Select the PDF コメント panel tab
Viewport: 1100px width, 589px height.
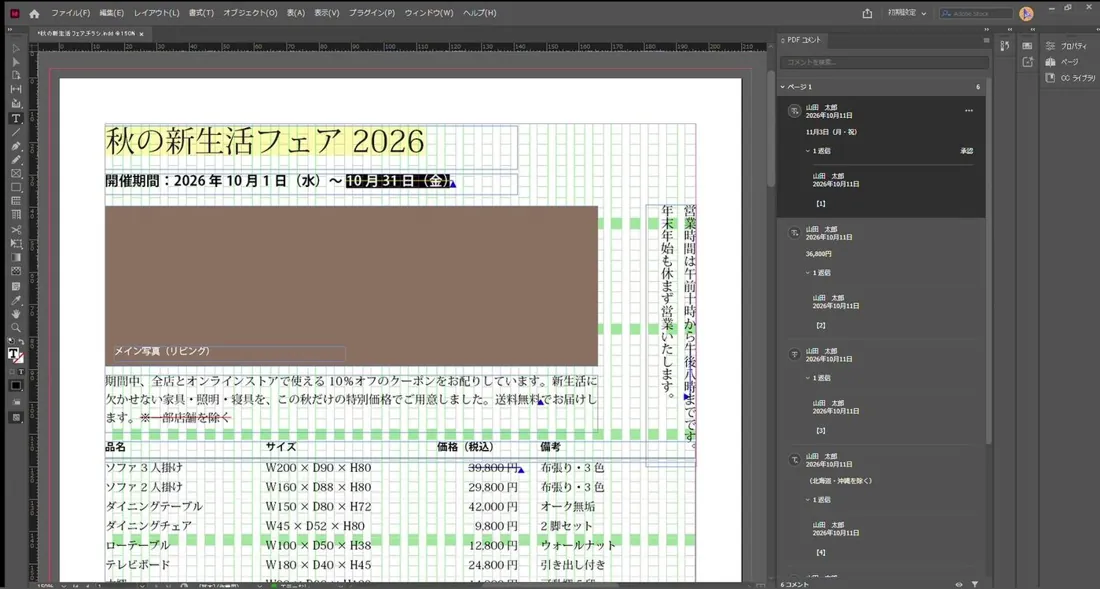tap(804, 40)
